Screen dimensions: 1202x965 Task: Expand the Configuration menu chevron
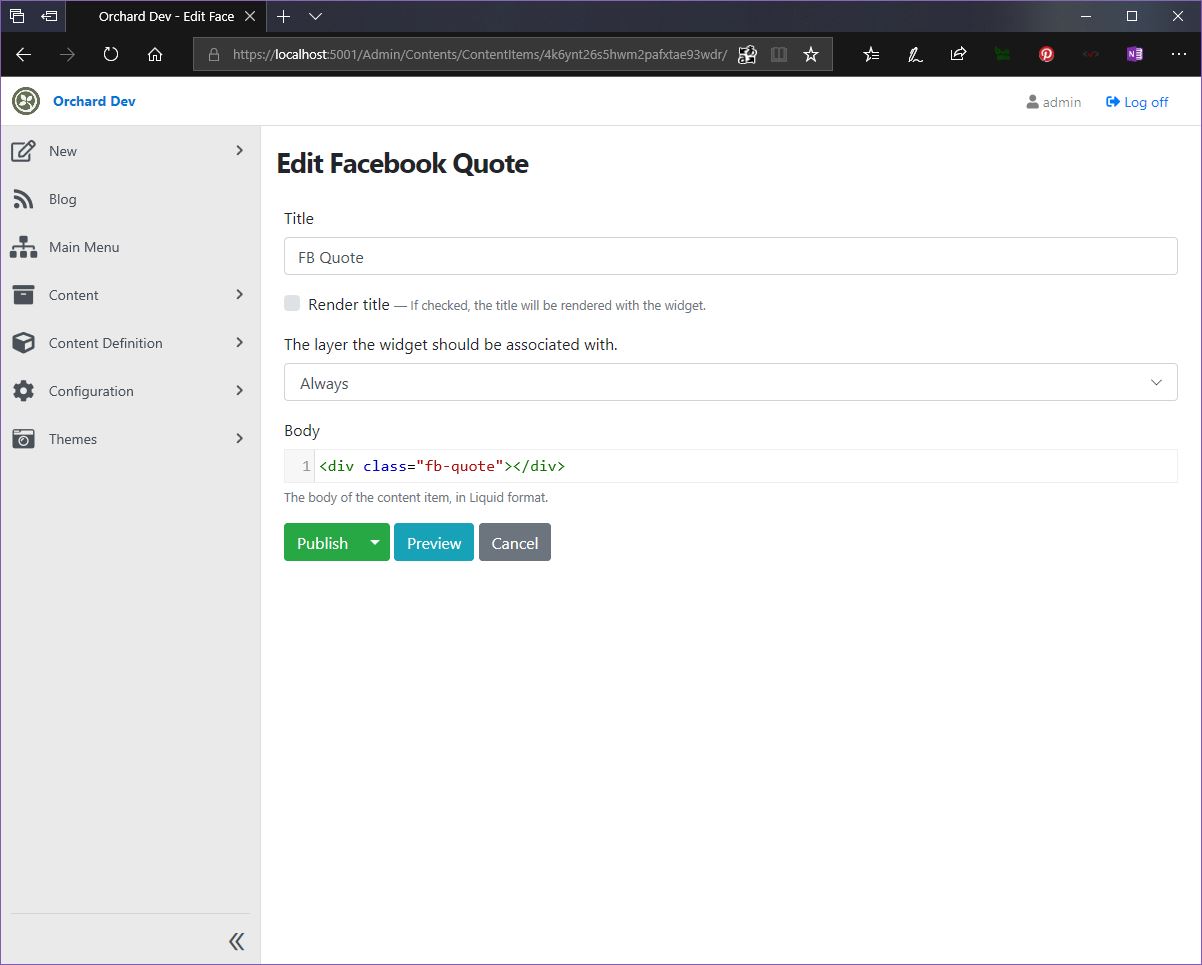pos(239,390)
